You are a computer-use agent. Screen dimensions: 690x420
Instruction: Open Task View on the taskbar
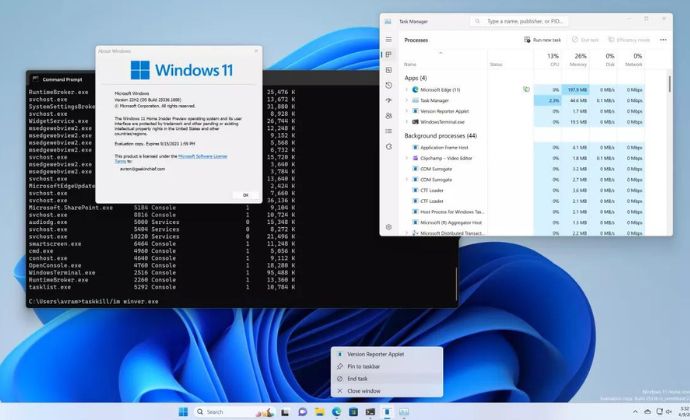tap(285, 412)
